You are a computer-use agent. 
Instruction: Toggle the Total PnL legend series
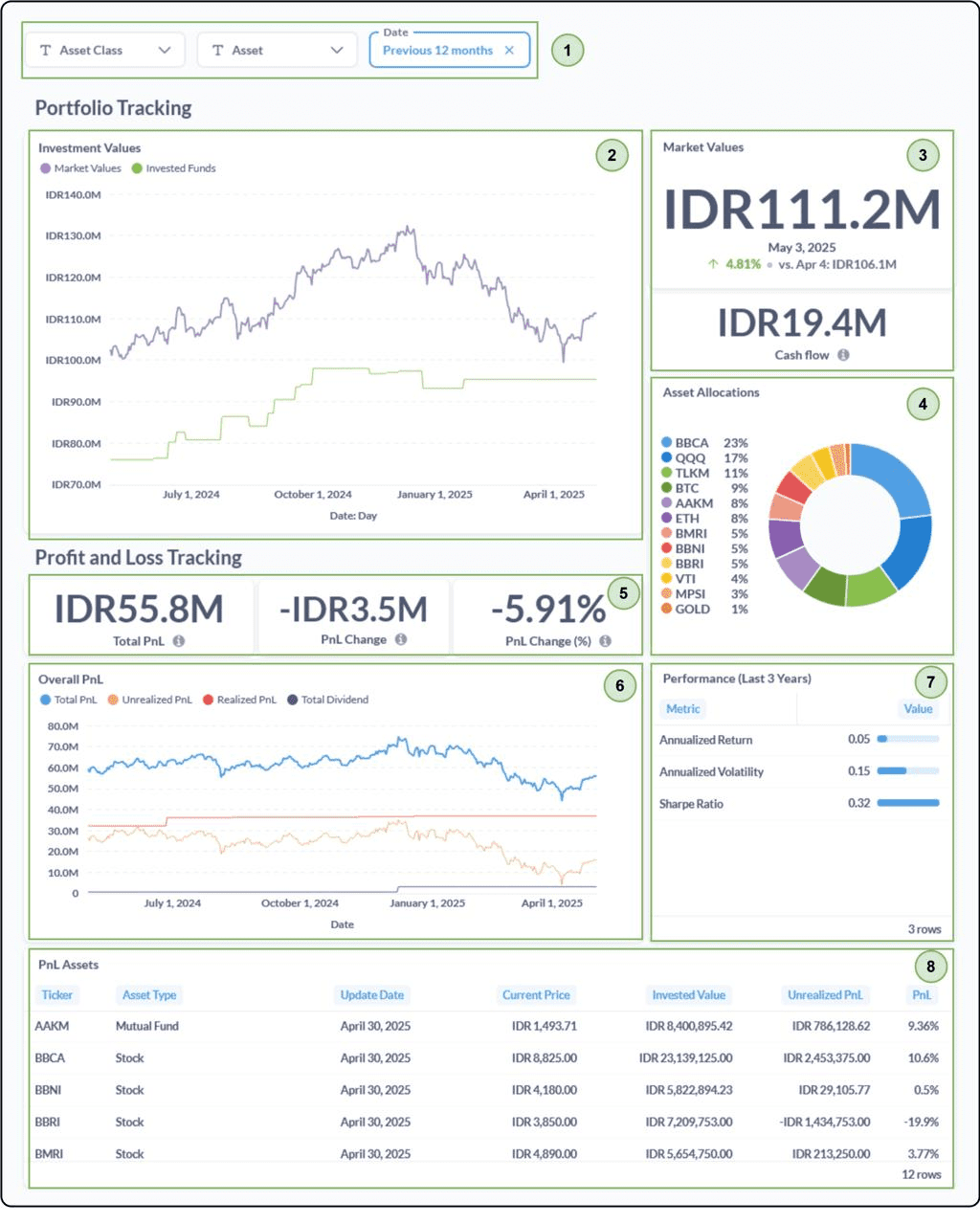click(x=69, y=700)
